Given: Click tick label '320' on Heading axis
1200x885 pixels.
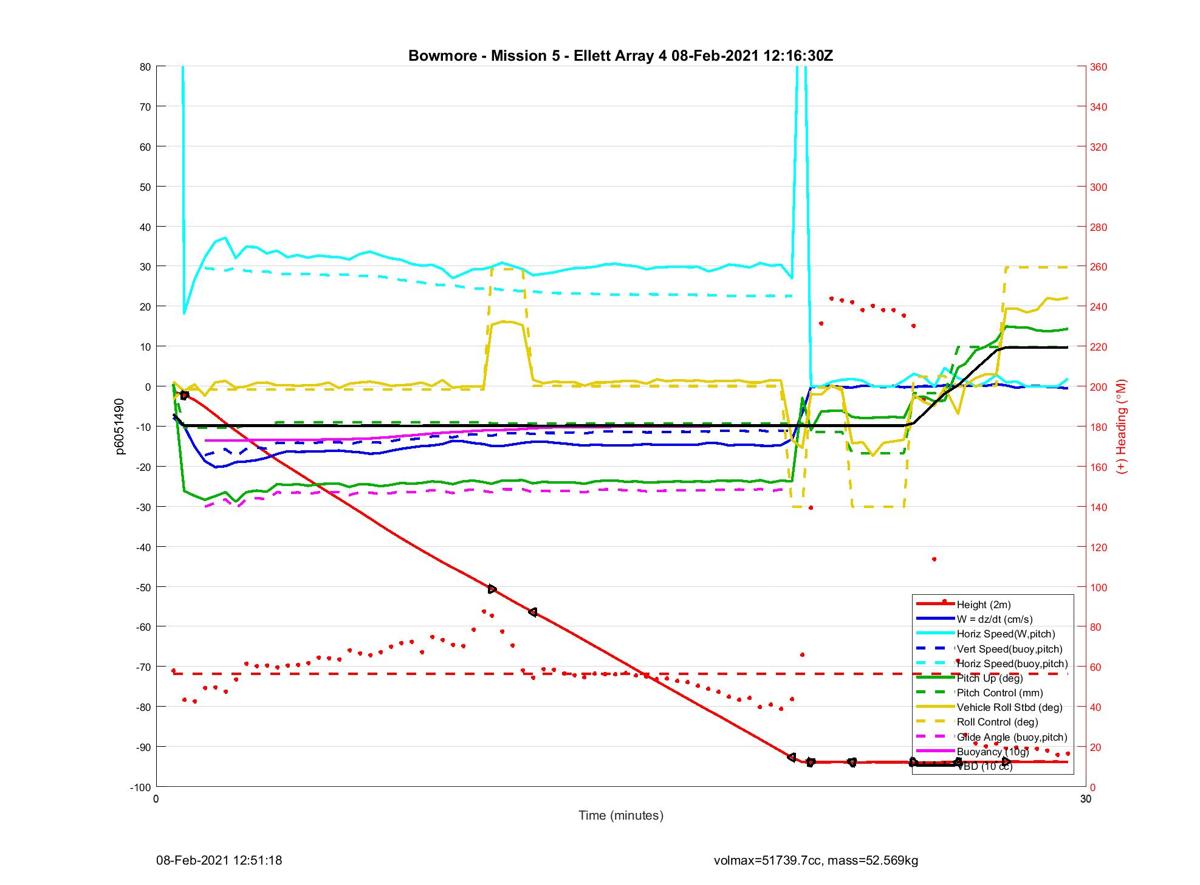Looking at the screenshot, I should (x=1099, y=147).
